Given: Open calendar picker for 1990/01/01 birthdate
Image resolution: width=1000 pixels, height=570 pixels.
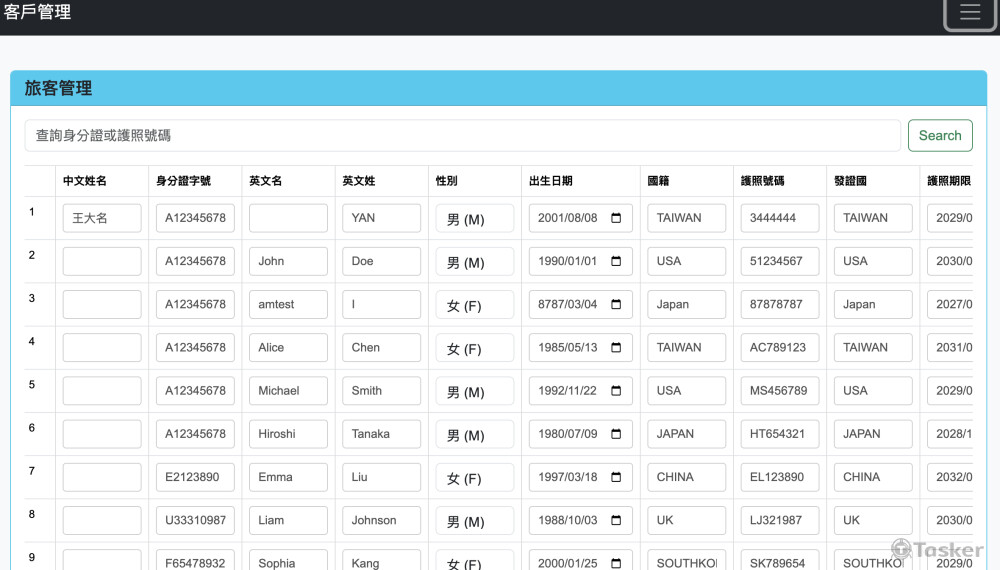Looking at the screenshot, I should [616, 261].
